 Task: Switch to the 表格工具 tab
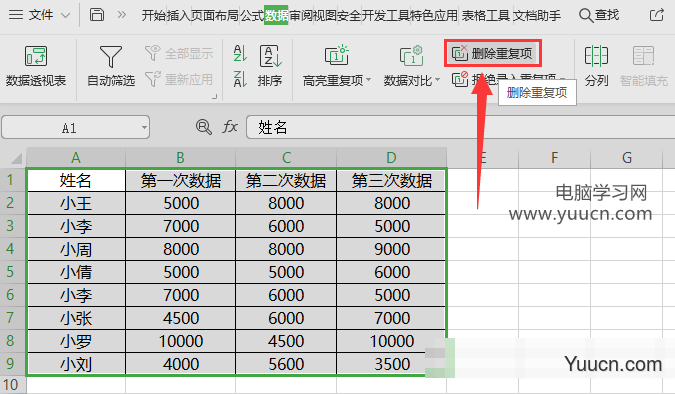tap(486, 16)
